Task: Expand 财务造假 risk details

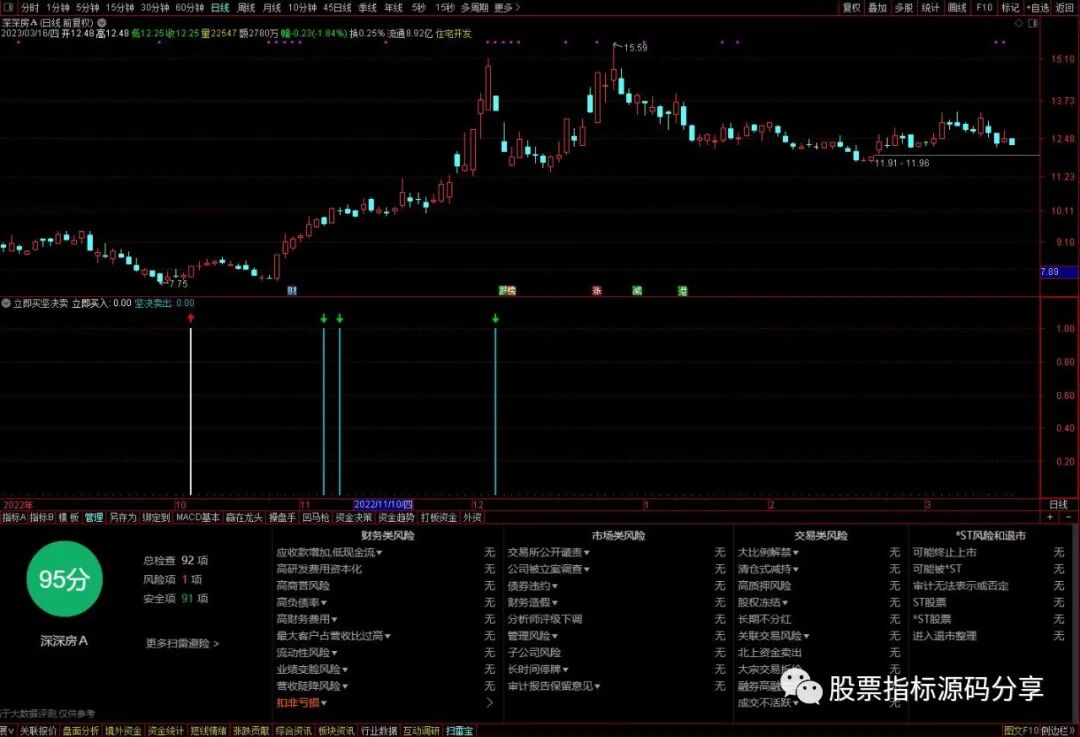Action: point(532,603)
